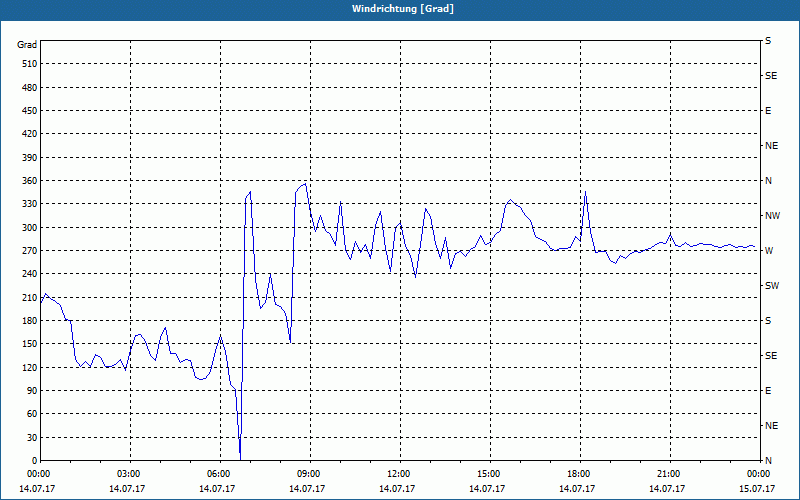Select the 06:00 time axis label
This screenshot has height=500, width=800.
pos(217,473)
